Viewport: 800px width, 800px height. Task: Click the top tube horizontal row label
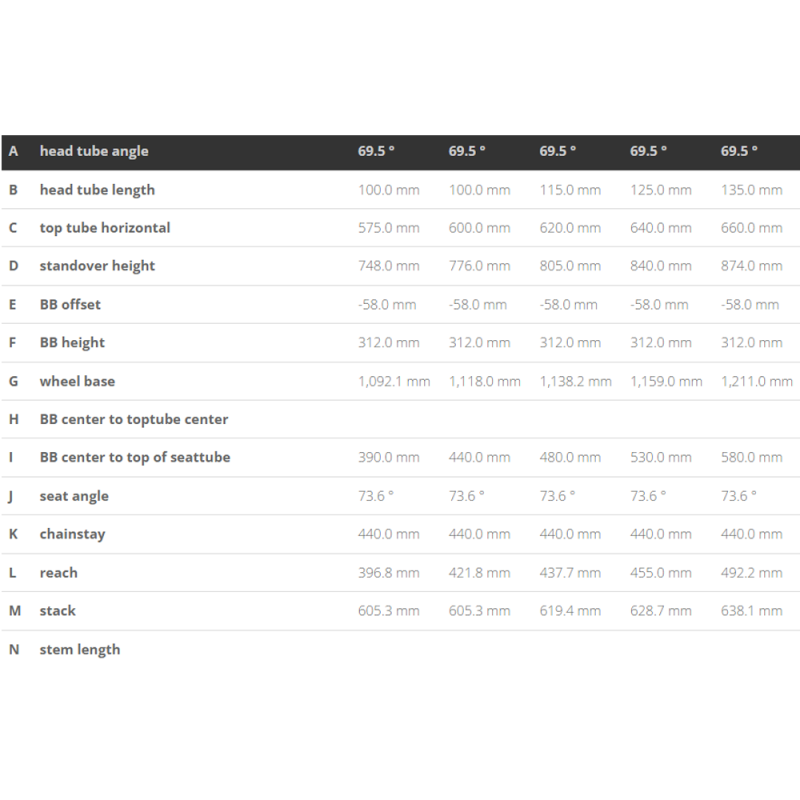105,227
